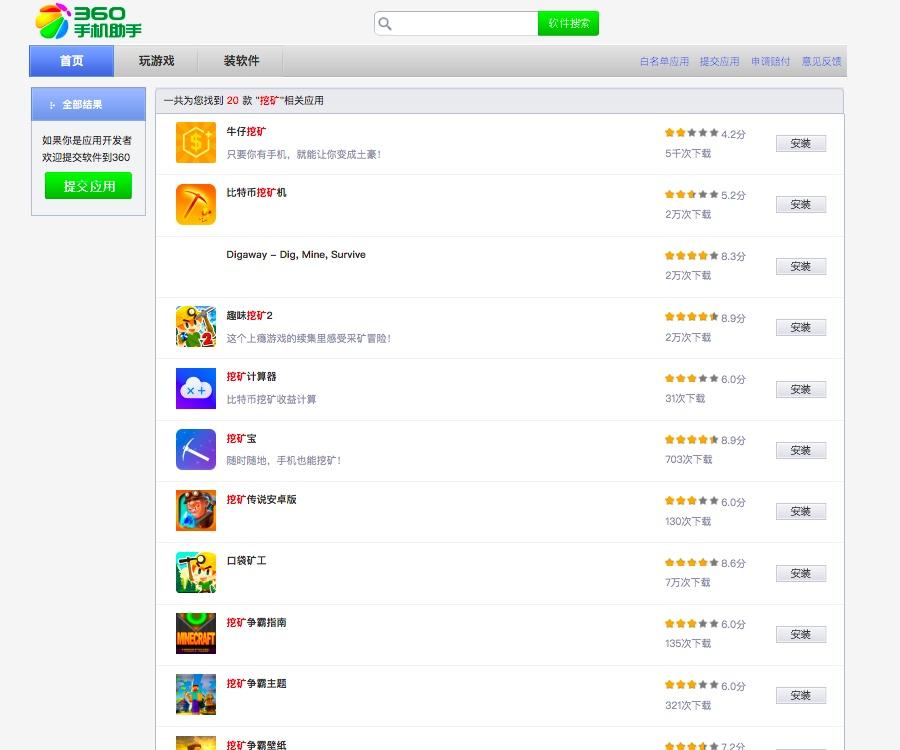
Task: Open the 挖矿争霸主题 title link
Action: tap(256, 683)
